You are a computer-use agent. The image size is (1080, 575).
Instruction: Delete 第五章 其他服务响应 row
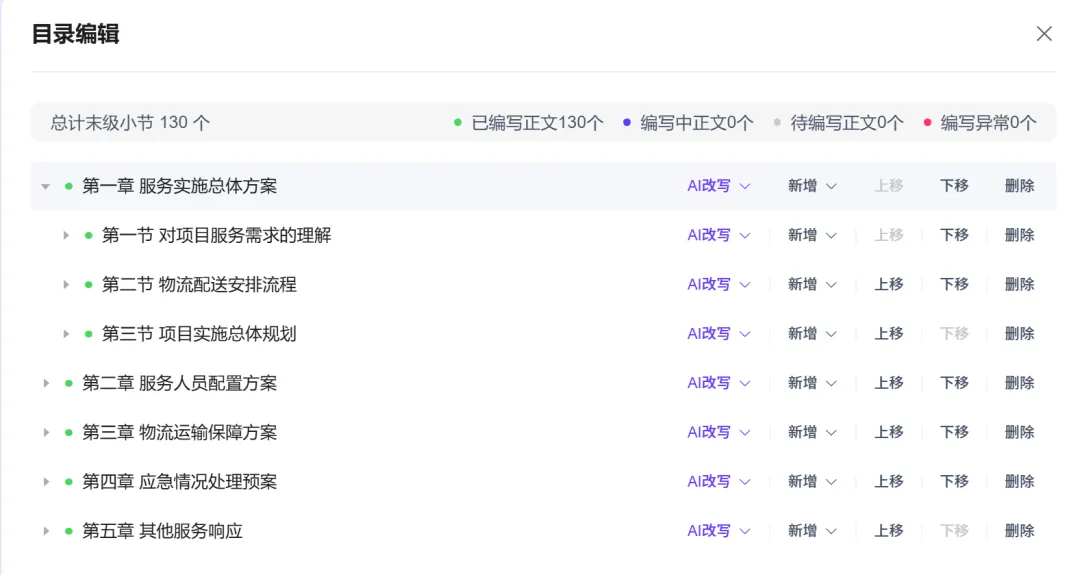1019,531
